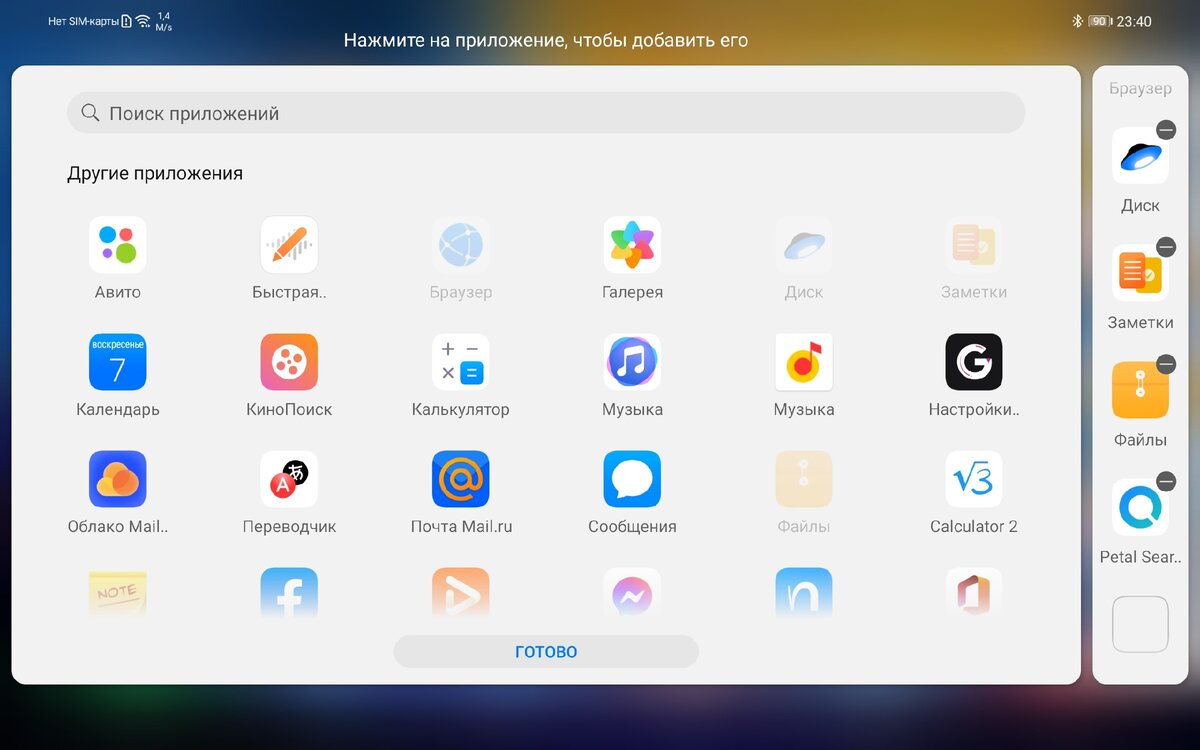1200x750 pixels.
Task: Remove Файлы from the side panel
Action: click(x=1166, y=364)
